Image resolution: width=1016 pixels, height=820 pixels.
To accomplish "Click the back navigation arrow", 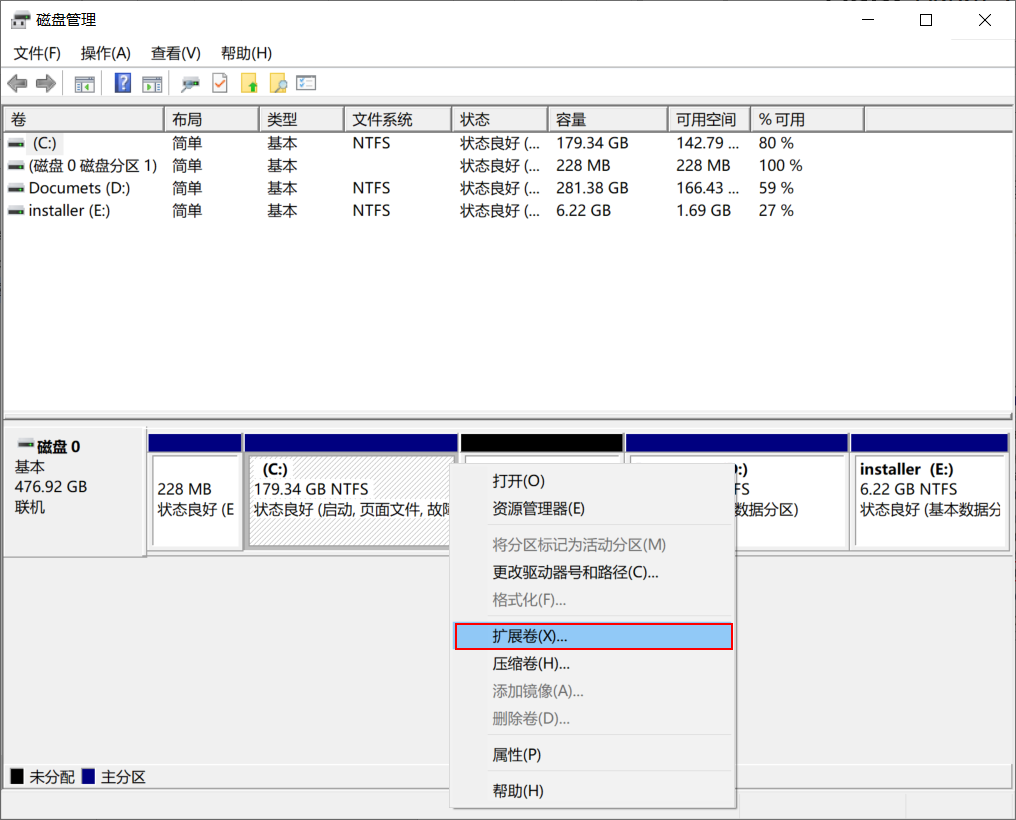I will (18, 83).
